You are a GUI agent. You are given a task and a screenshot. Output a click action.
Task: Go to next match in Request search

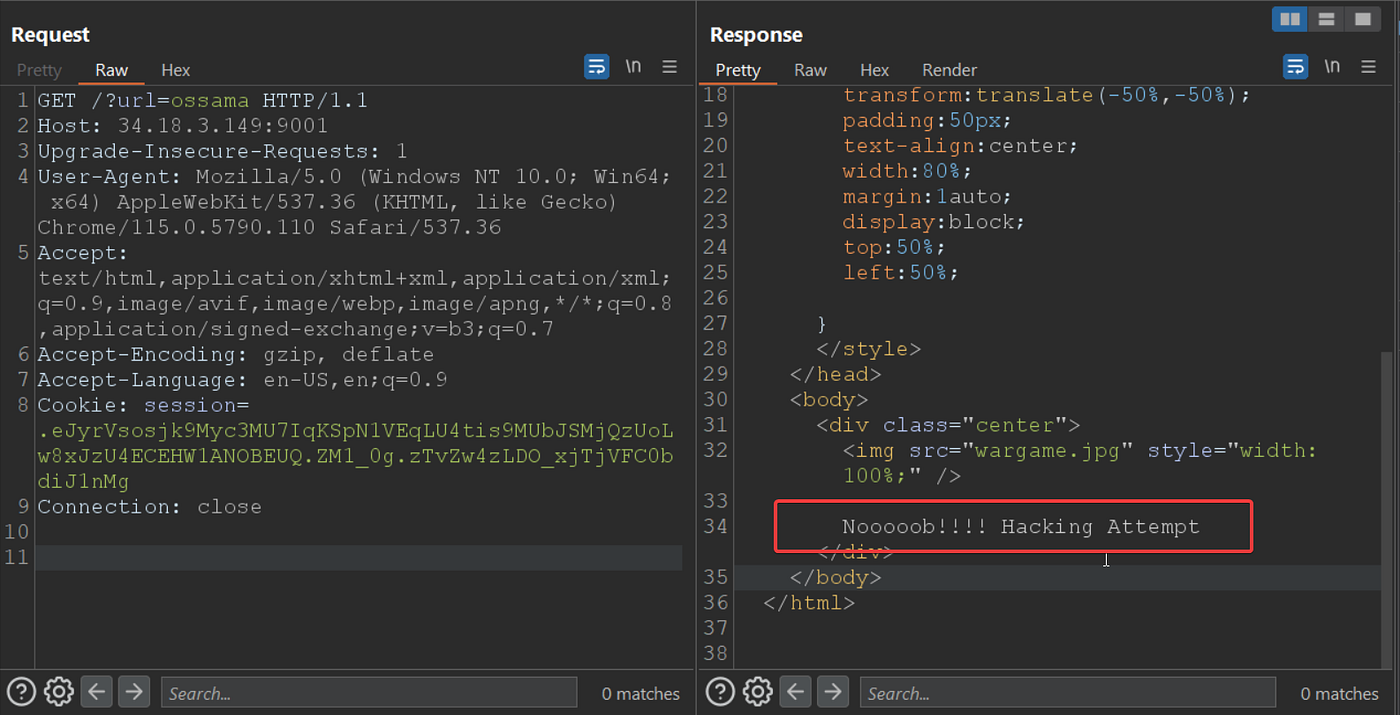tap(133, 691)
